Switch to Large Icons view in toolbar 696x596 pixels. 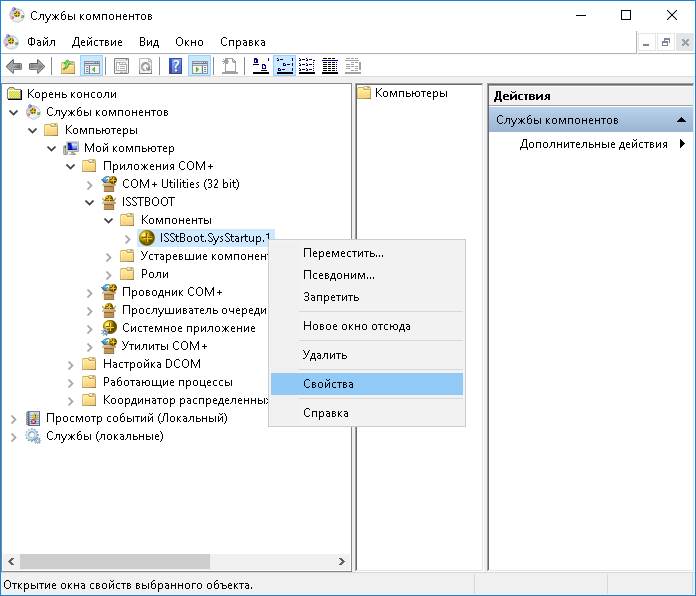click(x=261, y=67)
